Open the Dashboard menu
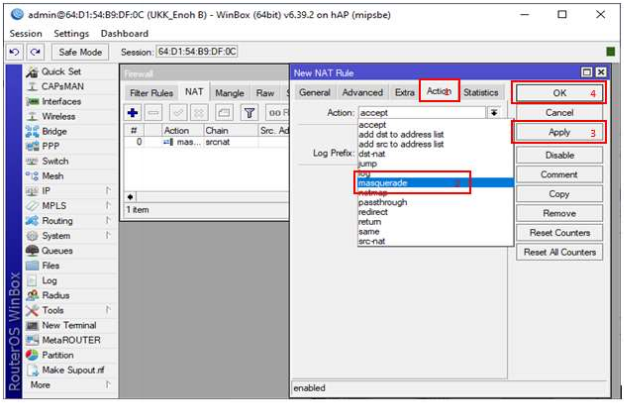This screenshot has width=624, height=403. [x=125, y=33]
